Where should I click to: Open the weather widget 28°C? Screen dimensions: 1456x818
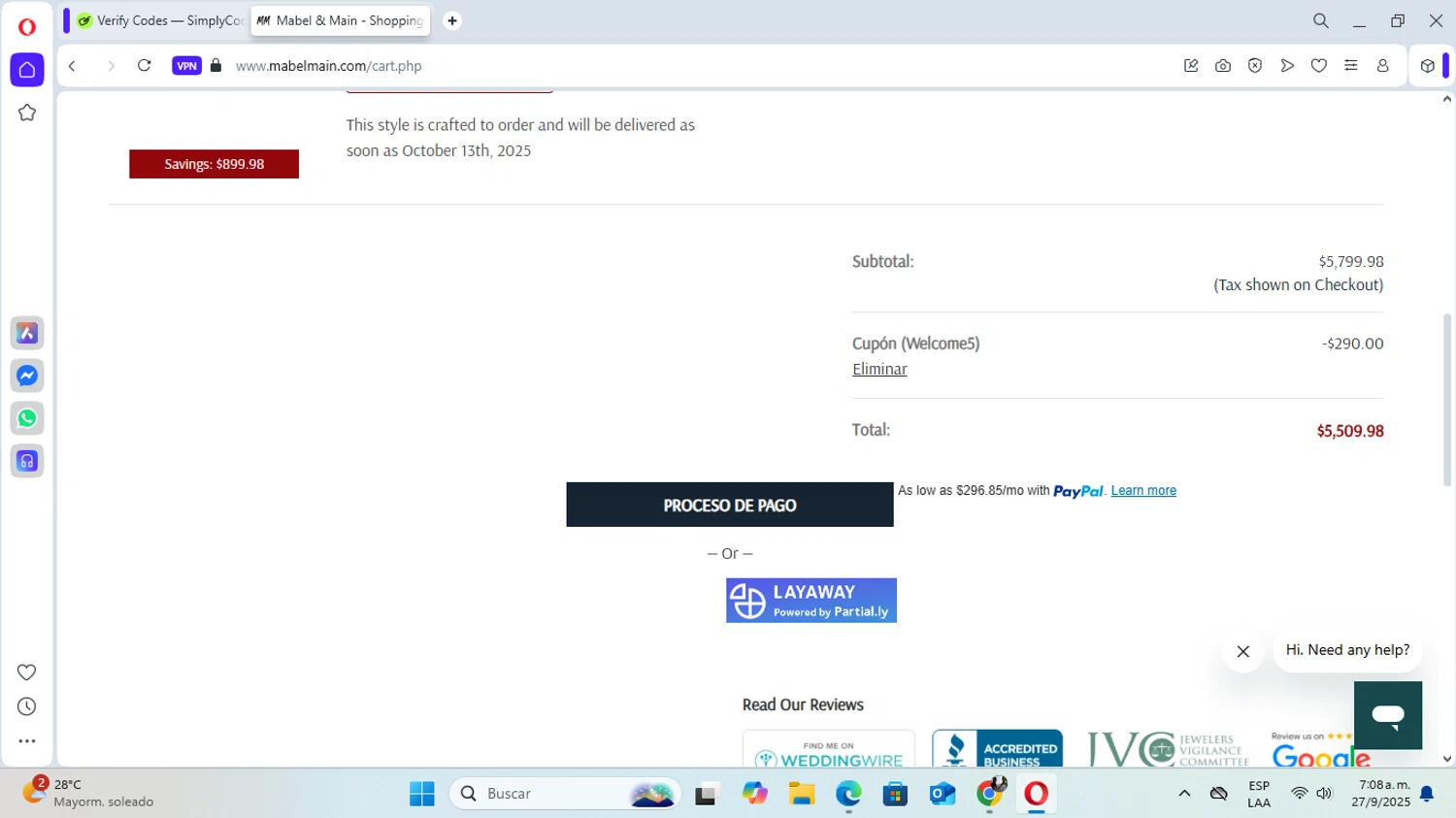pos(89,793)
